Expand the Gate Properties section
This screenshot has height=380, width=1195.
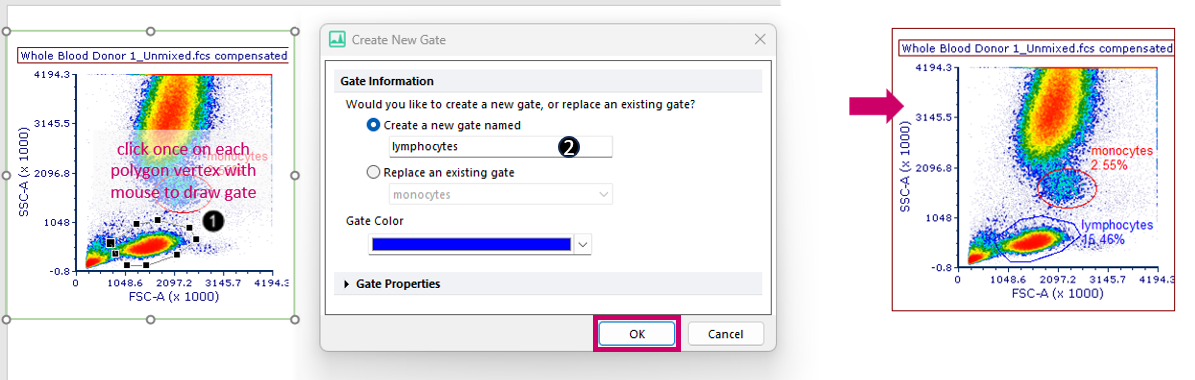(398, 284)
